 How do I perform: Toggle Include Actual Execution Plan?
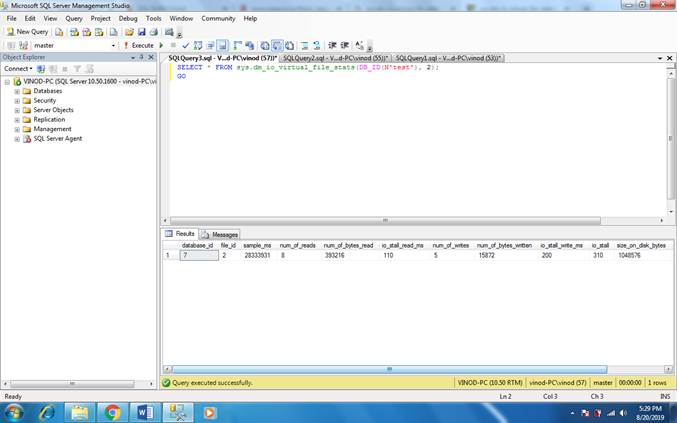(237, 45)
